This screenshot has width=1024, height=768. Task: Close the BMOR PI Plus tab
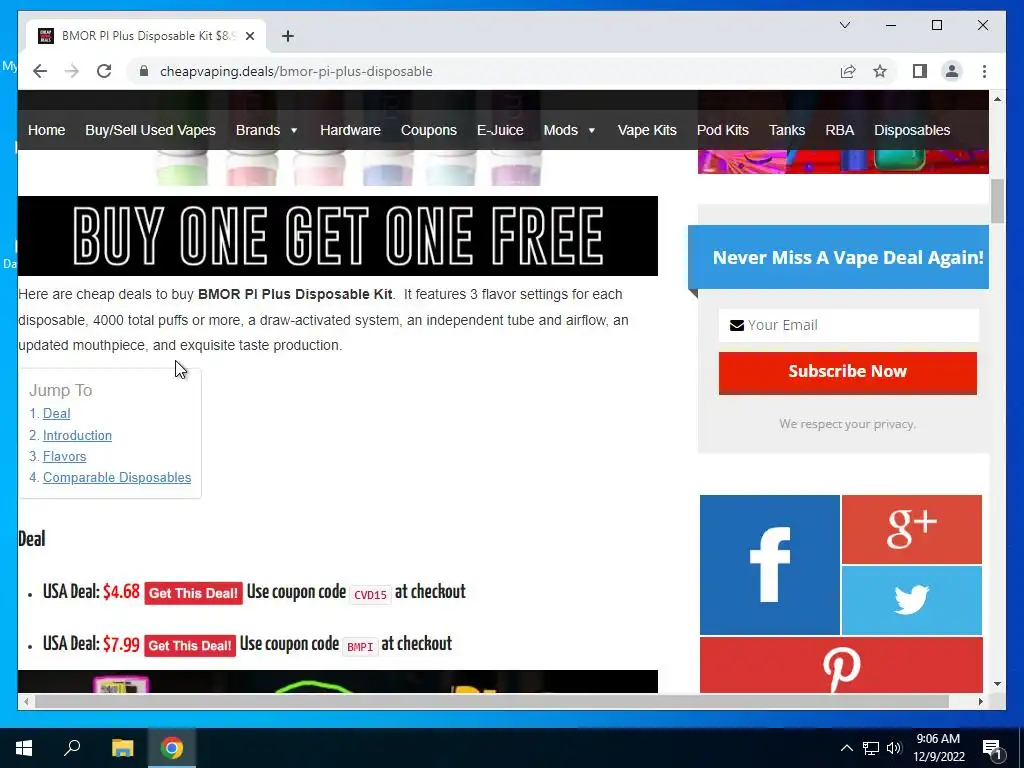coord(250,36)
